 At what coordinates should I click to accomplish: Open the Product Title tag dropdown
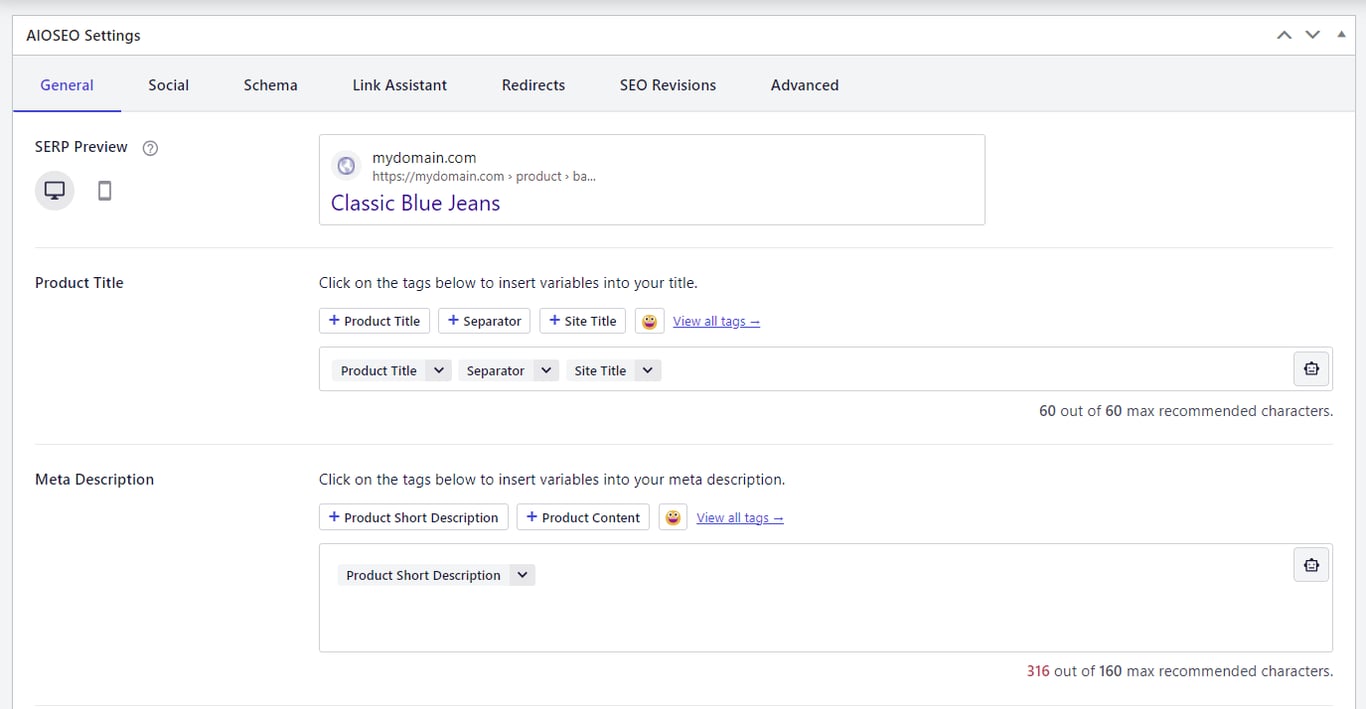pyautogui.click(x=438, y=370)
